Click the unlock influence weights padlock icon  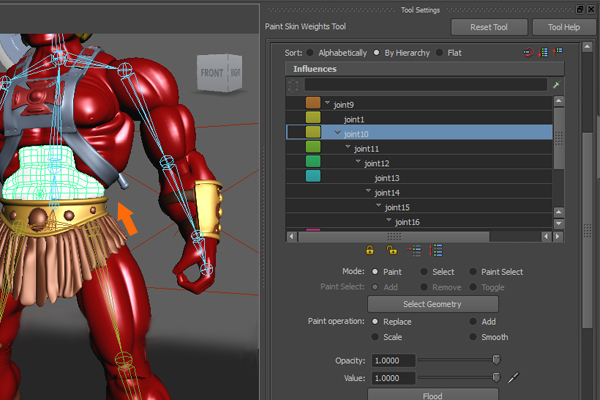[x=391, y=250]
